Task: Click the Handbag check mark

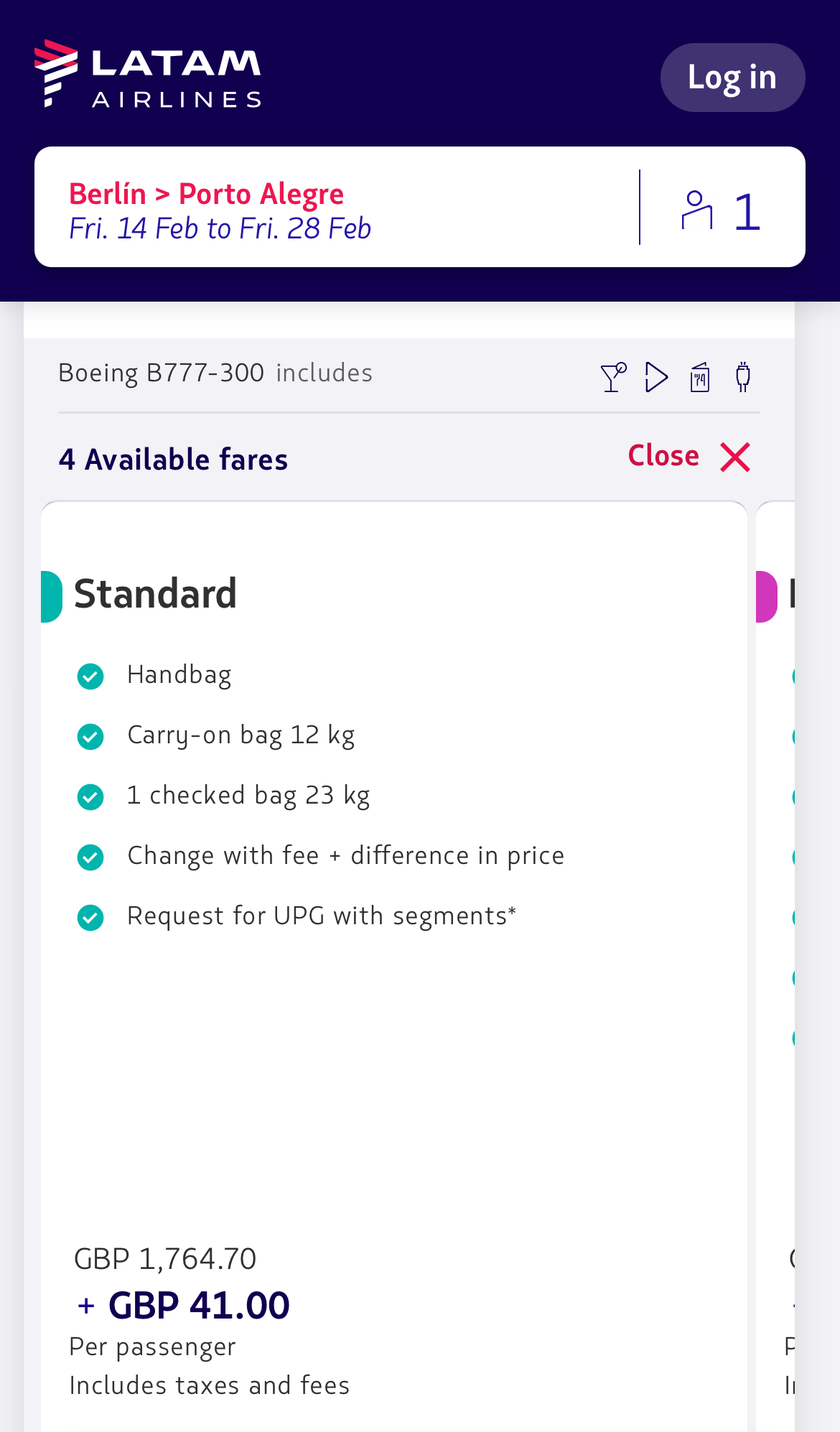Action: pyautogui.click(x=90, y=676)
